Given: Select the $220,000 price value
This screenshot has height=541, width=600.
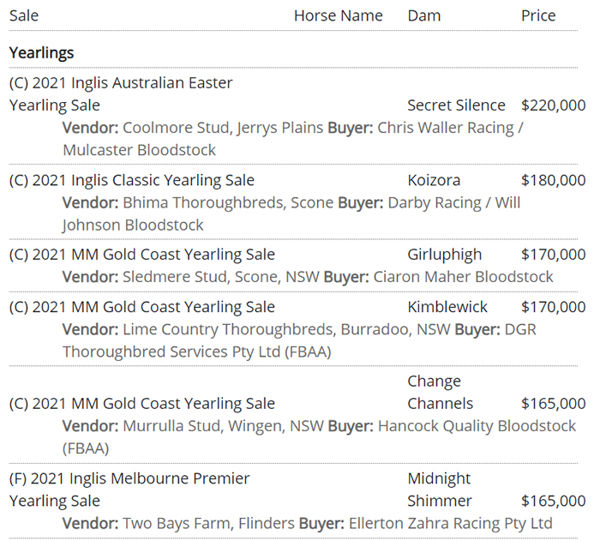Looking at the screenshot, I should (x=553, y=105).
